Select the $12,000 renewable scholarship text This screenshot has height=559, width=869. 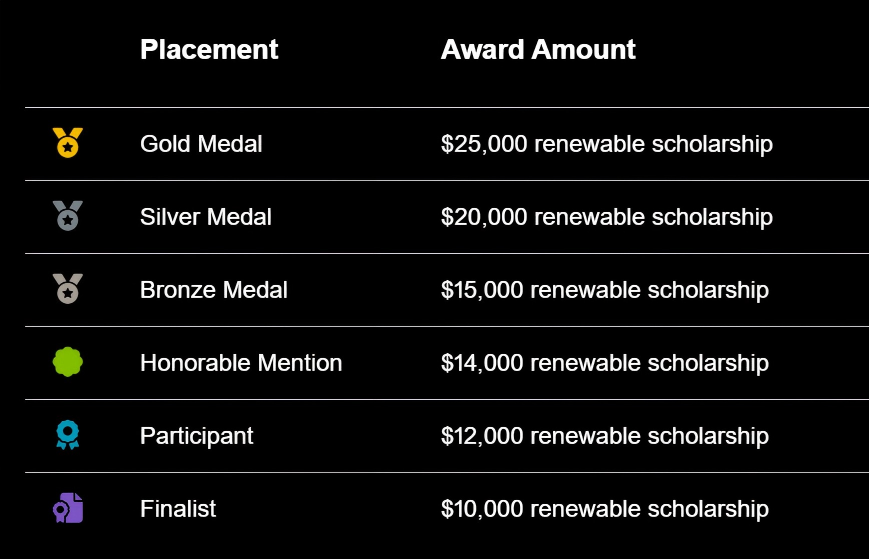605,437
